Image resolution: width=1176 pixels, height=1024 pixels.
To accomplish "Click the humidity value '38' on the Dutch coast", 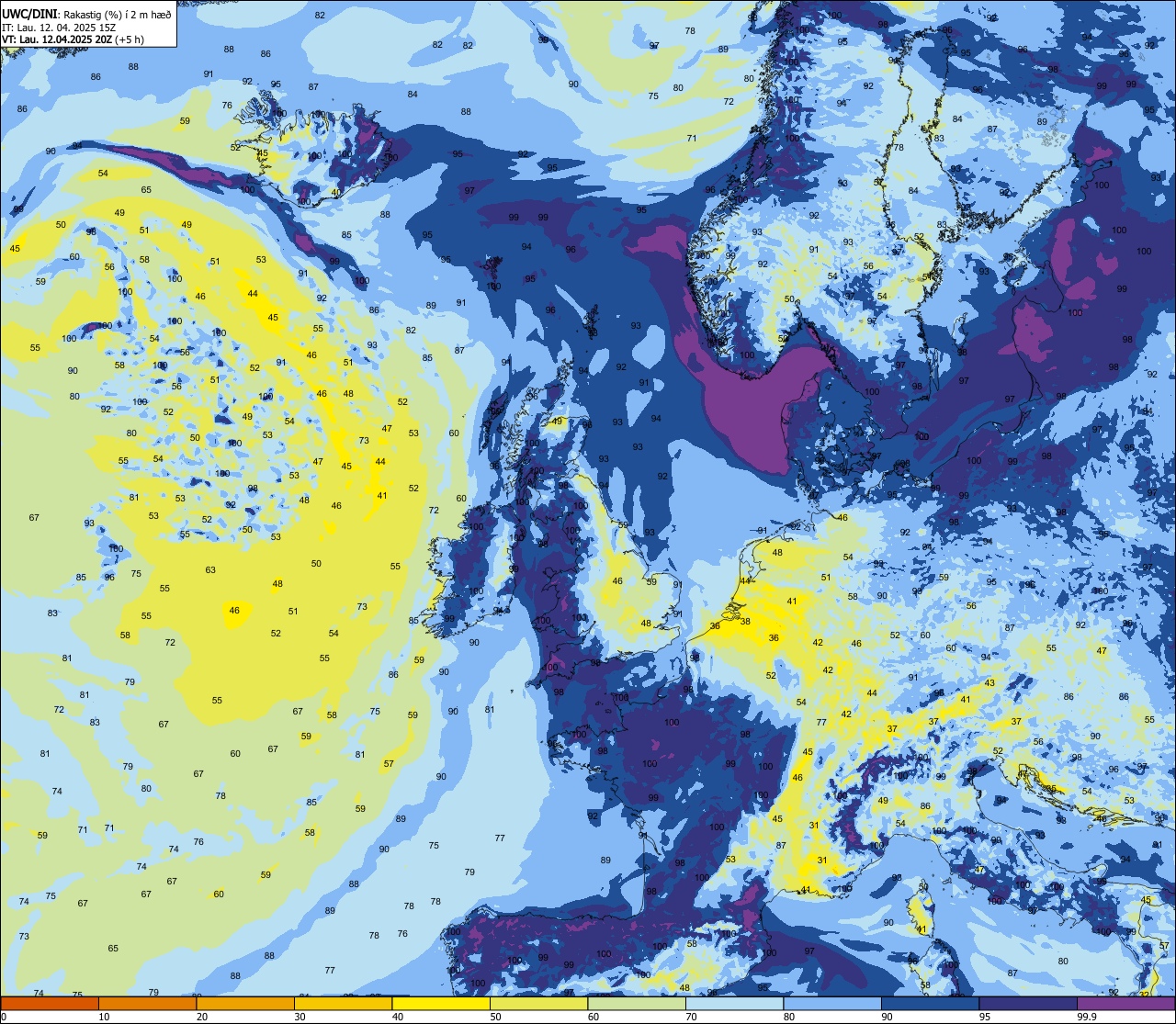I will 745,621.
